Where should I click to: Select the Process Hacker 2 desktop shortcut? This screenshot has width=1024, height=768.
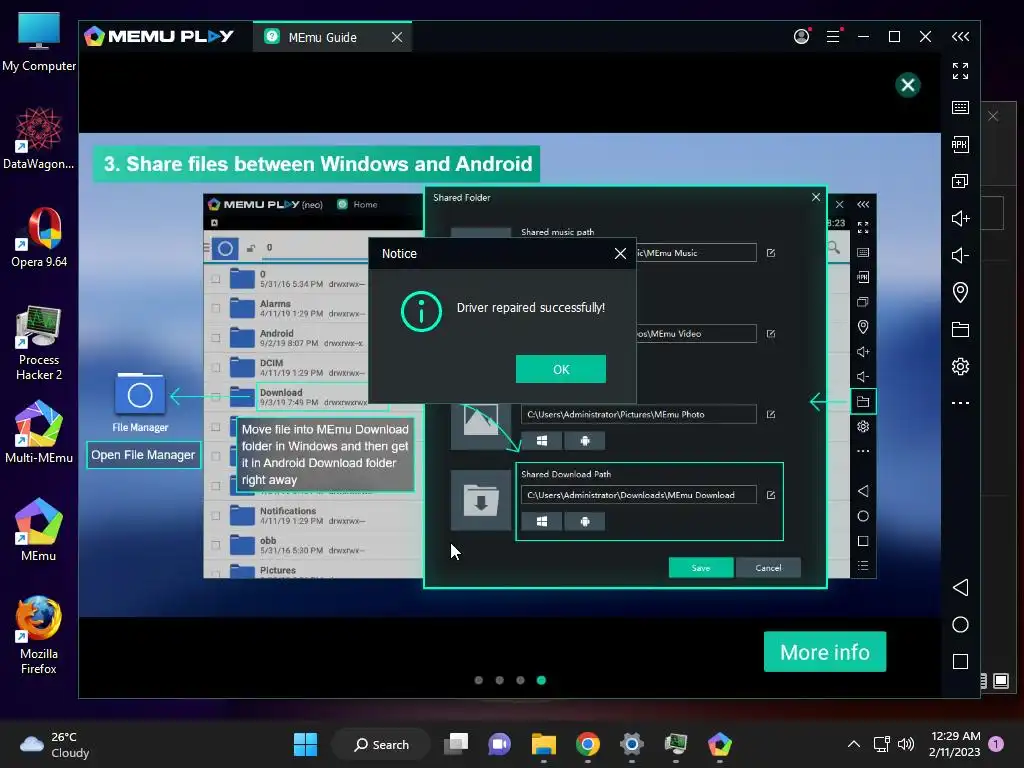click(39, 343)
